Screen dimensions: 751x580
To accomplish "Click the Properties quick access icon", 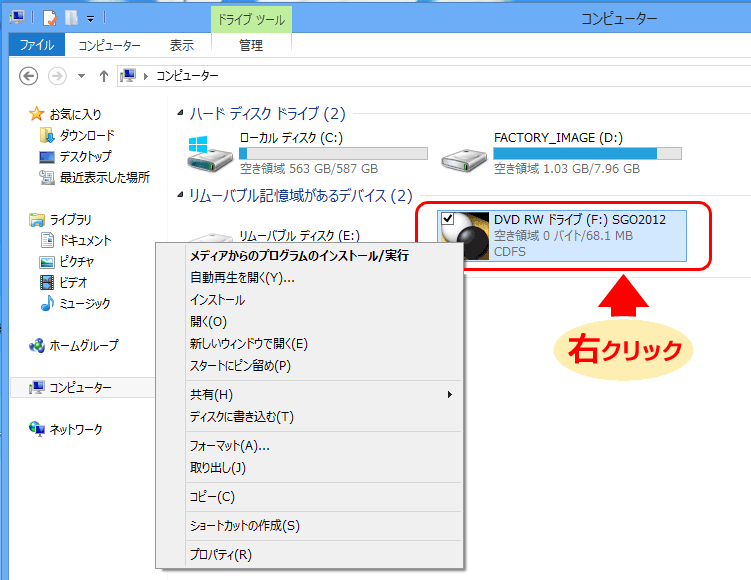I will [x=50, y=18].
